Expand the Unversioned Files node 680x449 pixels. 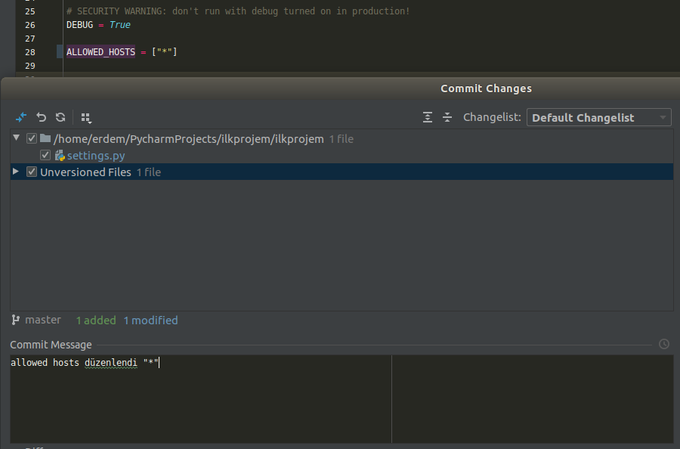pyautogui.click(x=16, y=171)
